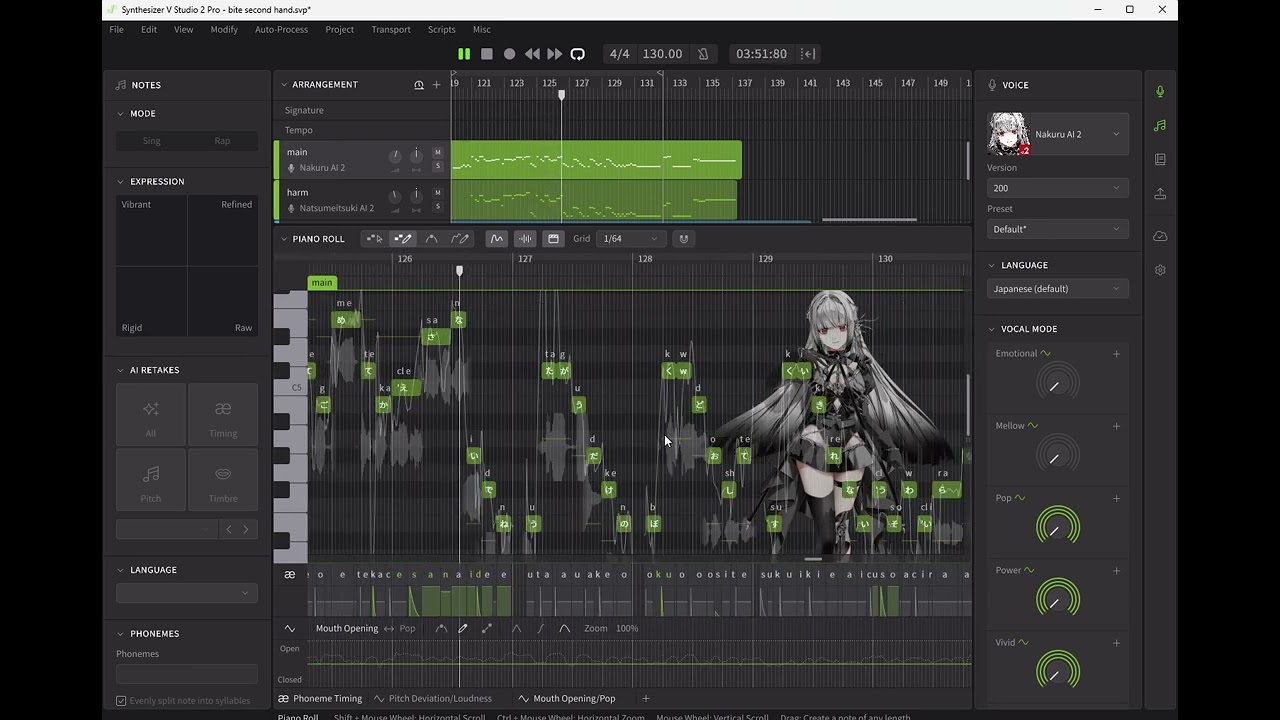Click the Power vocal mode knob
The height and width of the screenshot is (720, 1280).
(1057, 599)
